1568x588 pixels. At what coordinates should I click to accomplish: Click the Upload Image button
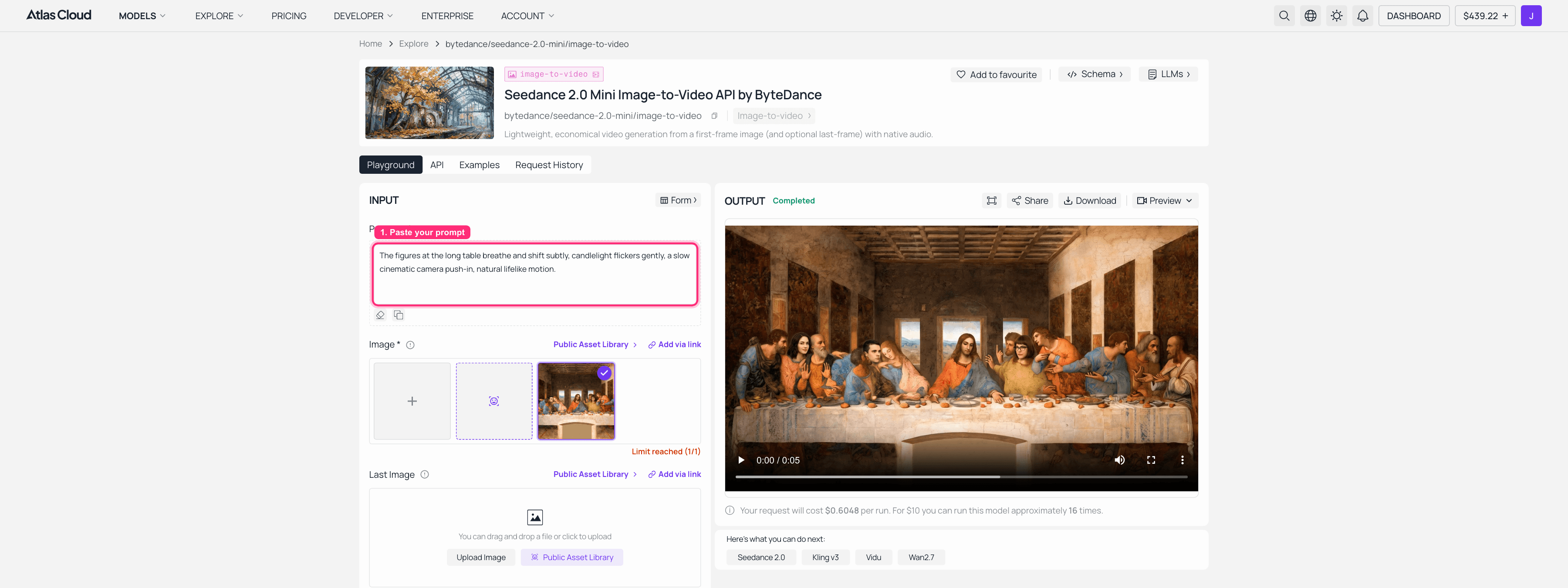pos(481,558)
